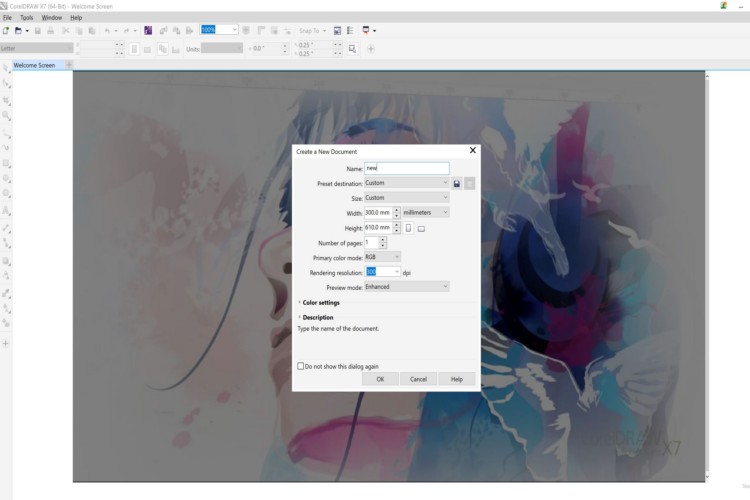Select the Pick tool in toolbox
The width and height of the screenshot is (750, 500).
(6, 68)
